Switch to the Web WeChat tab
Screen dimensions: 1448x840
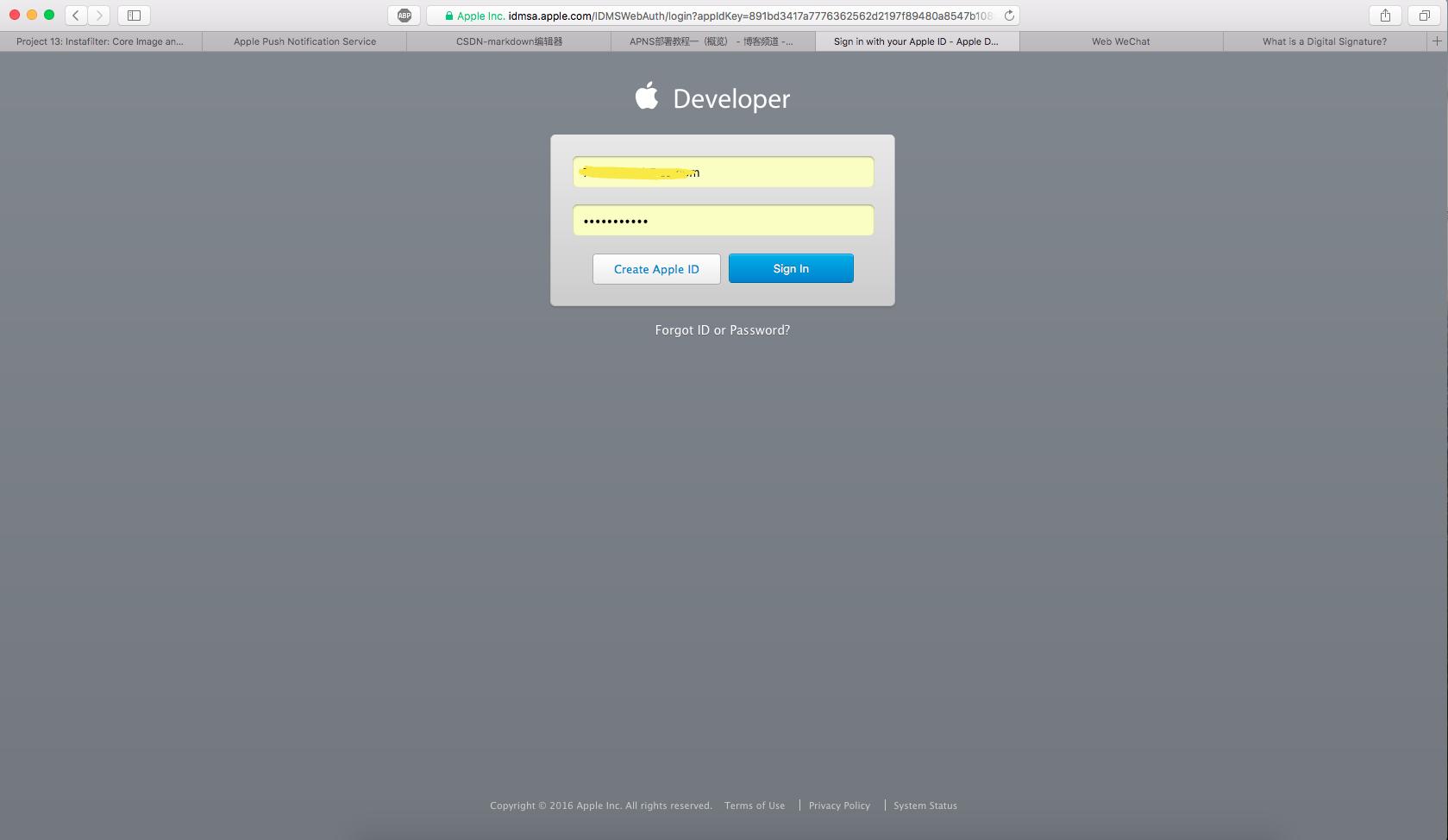[1121, 41]
